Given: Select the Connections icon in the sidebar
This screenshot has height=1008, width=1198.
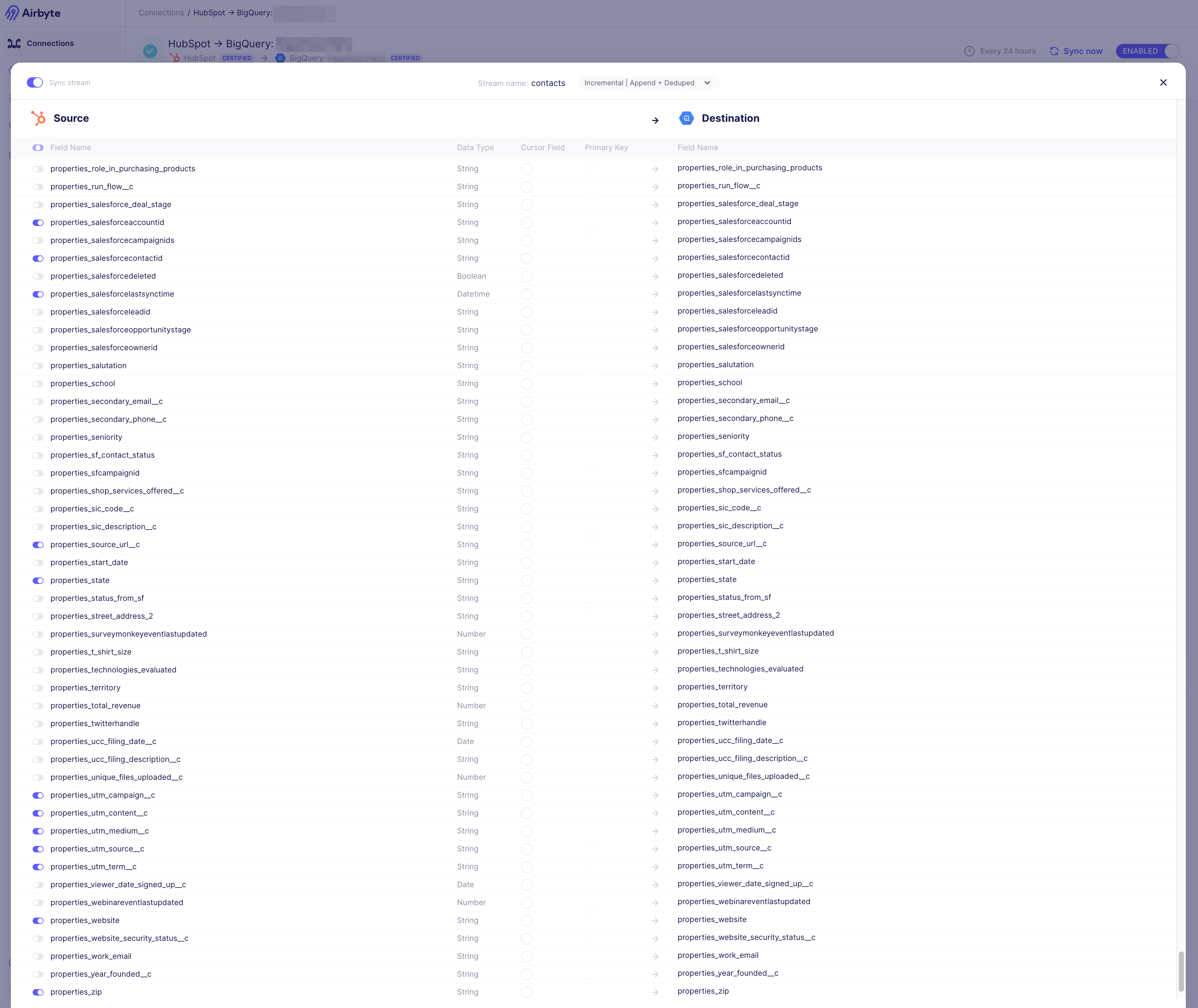Looking at the screenshot, I should pyautogui.click(x=13, y=43).
